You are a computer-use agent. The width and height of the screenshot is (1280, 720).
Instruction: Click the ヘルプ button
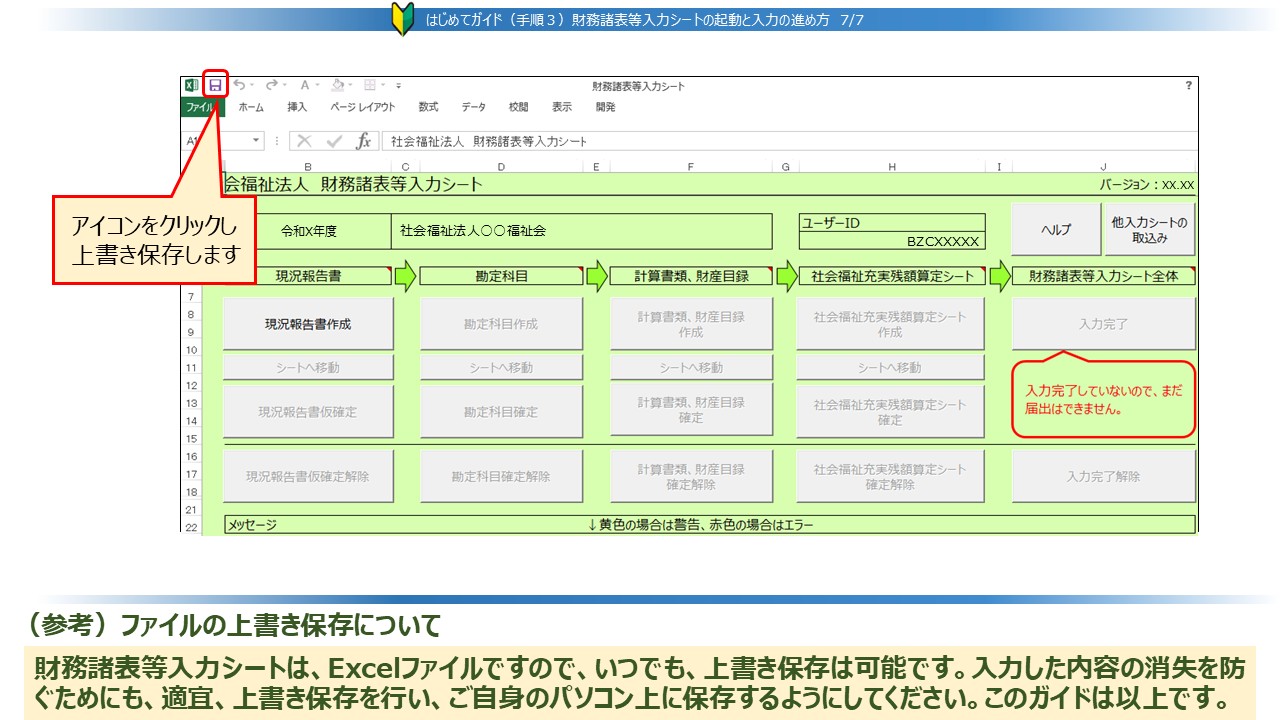(1056, 230)
